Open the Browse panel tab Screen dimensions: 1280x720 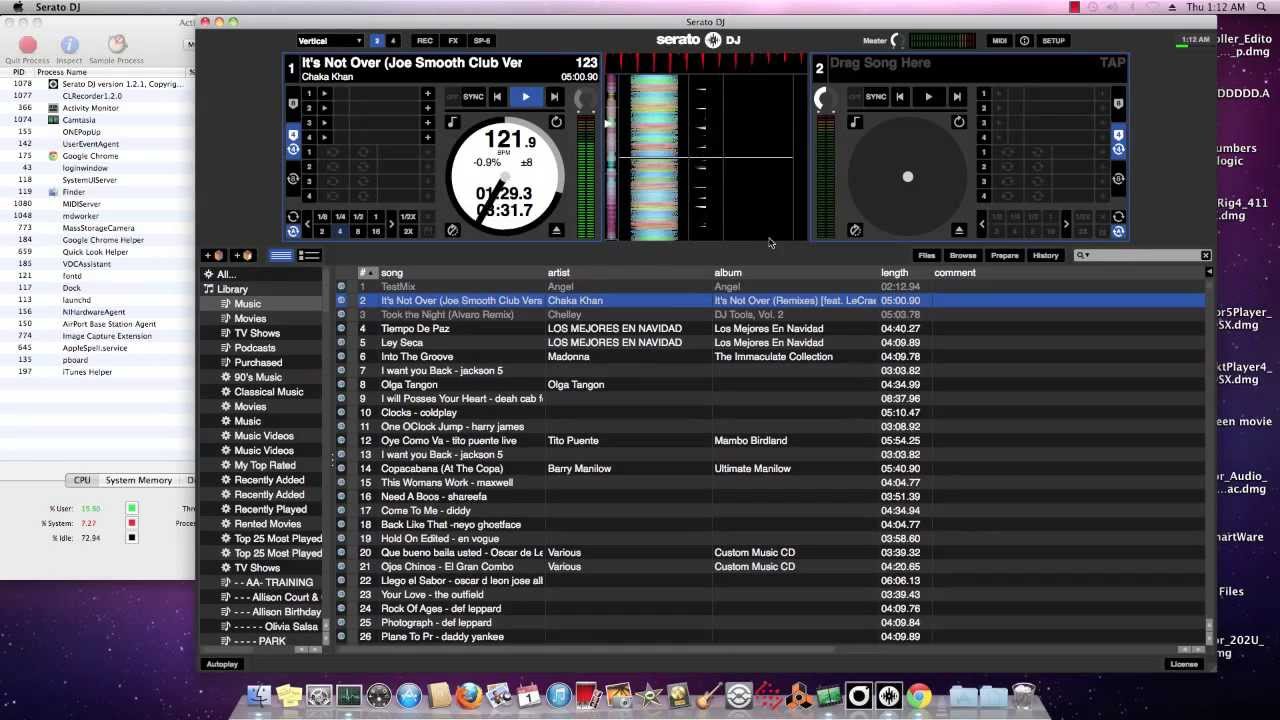[x=963, y=256]
